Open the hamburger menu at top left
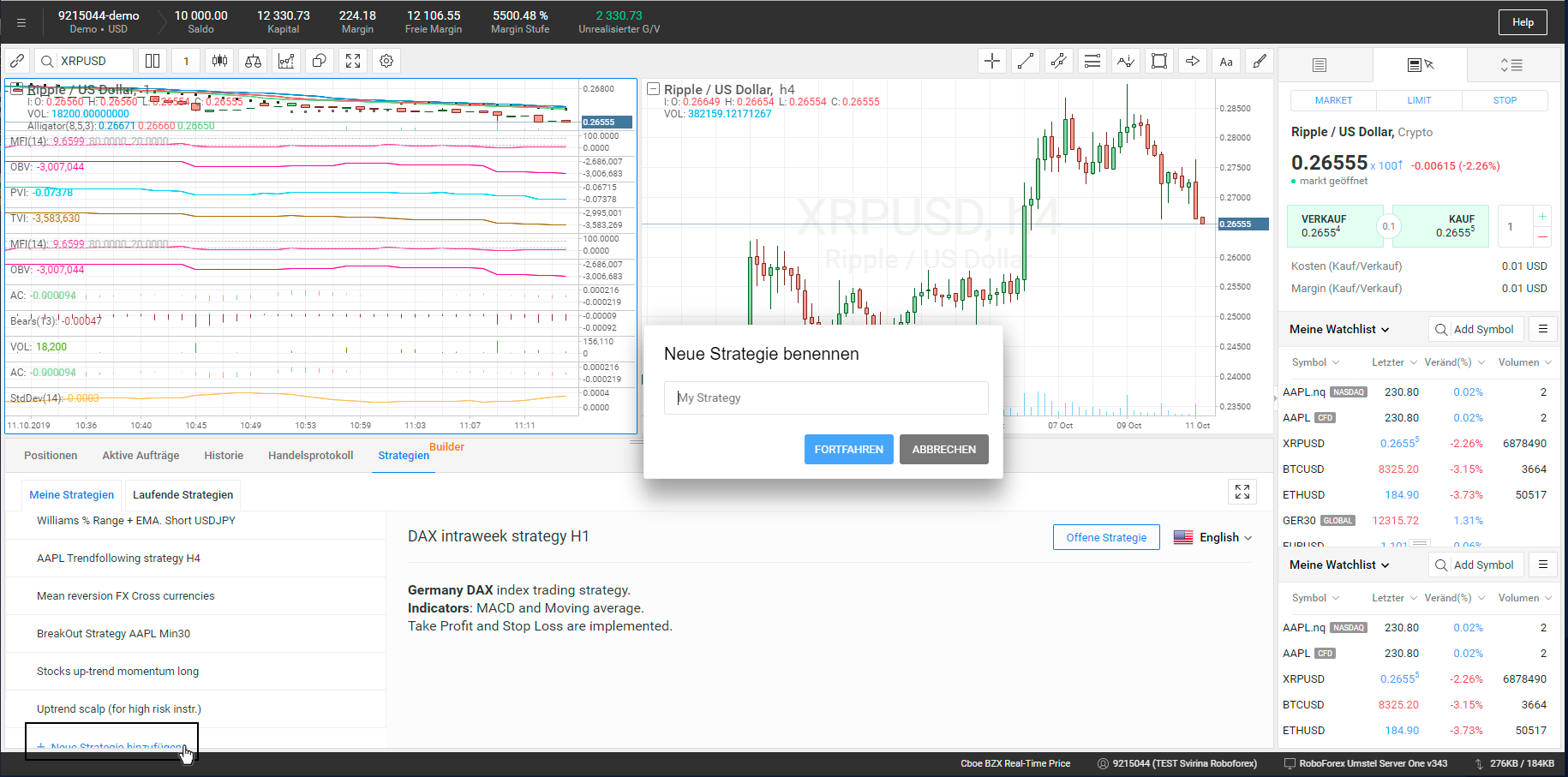The height and width of the screenshot is (777, 1568). pos(21,23)
